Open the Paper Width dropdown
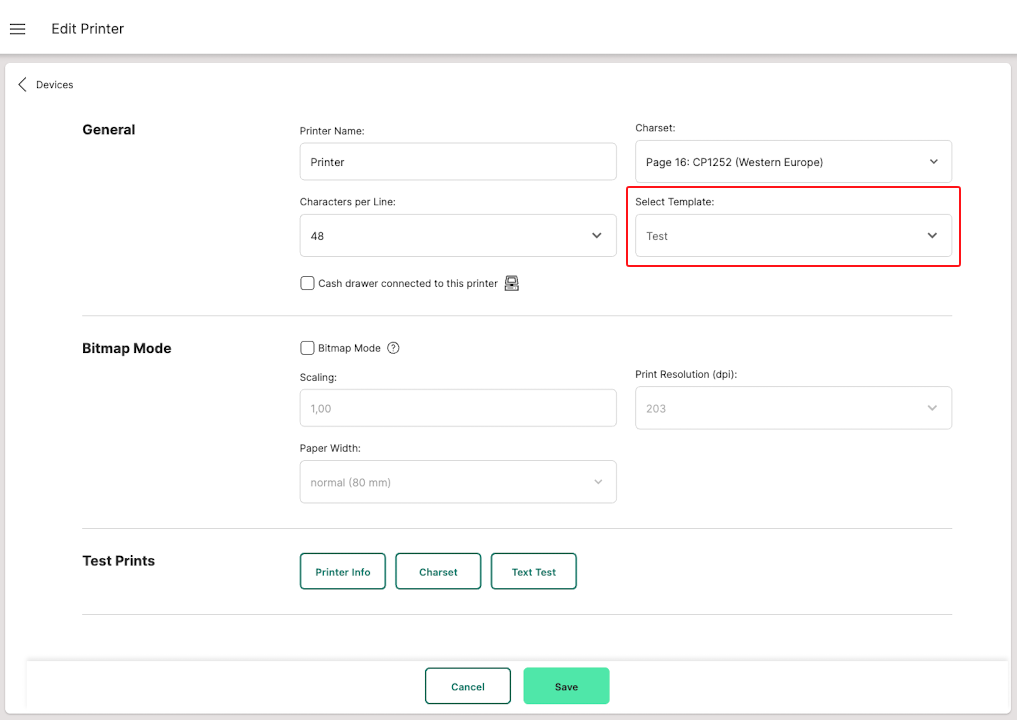 click(457, 482)
